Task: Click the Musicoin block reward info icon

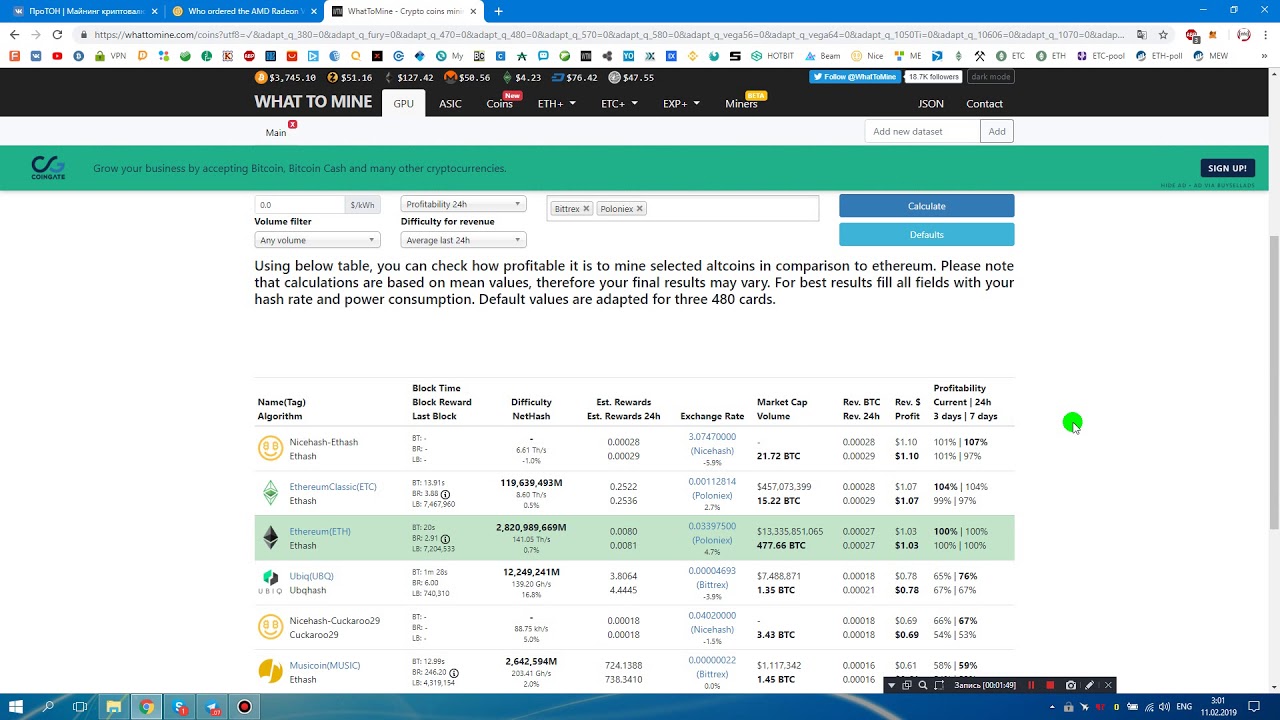Action: click(453, 673)
